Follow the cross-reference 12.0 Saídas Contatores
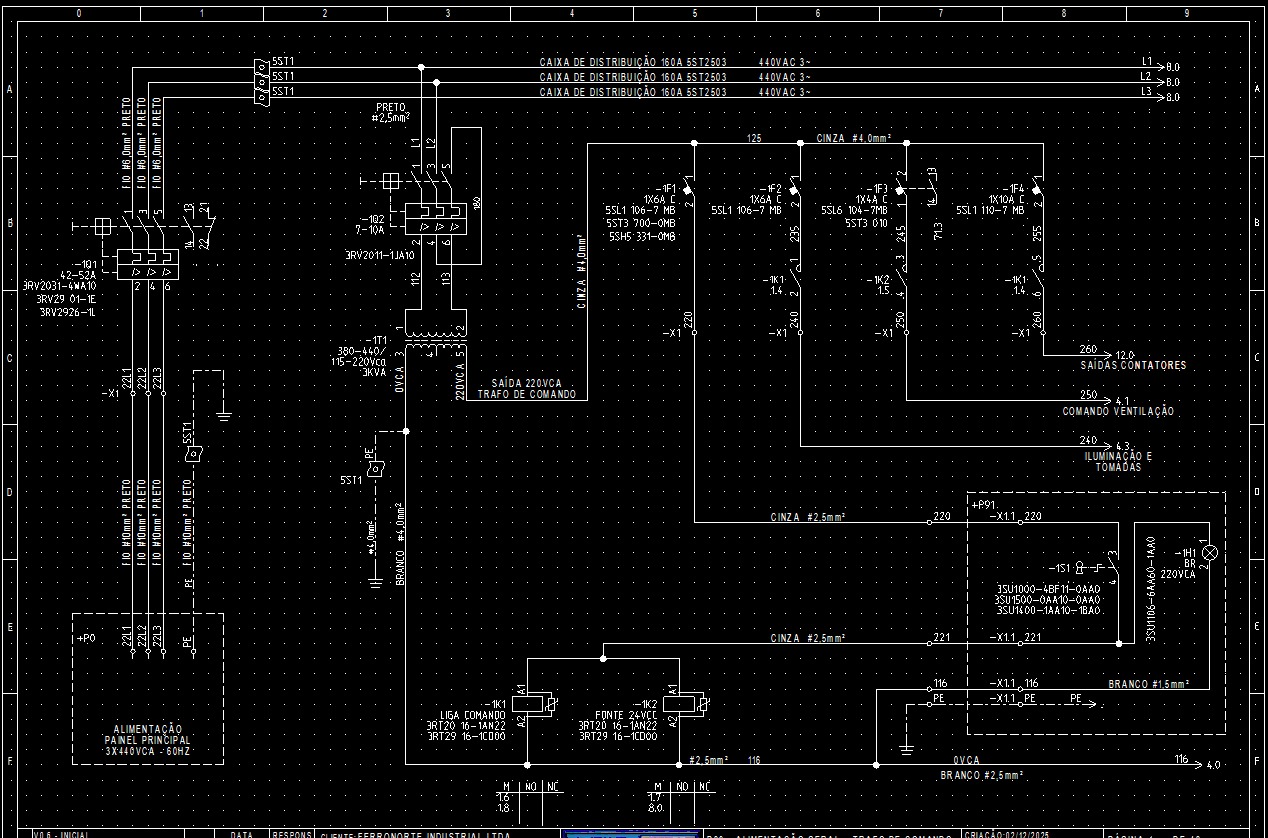 tap(1126, 355)
